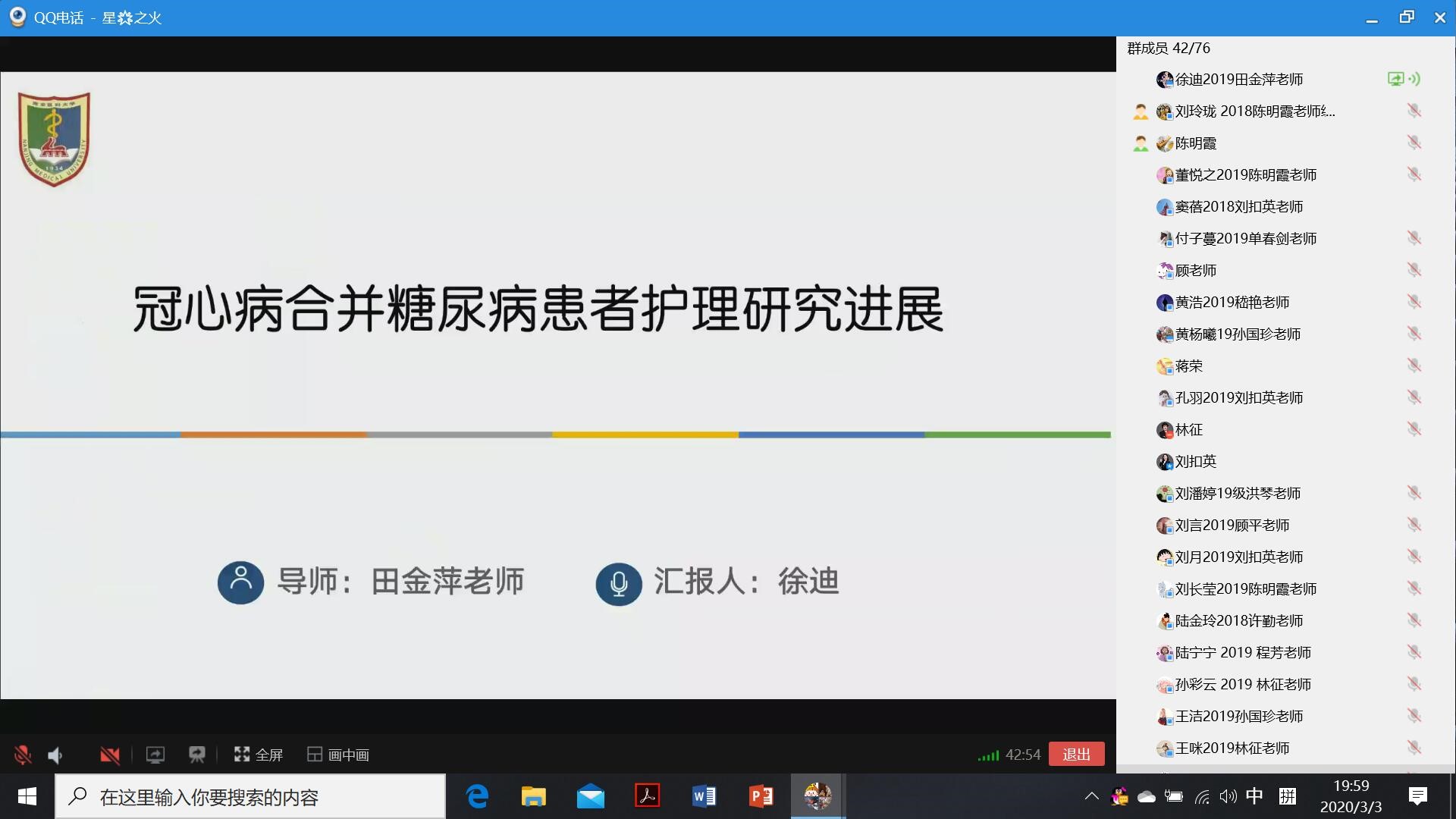Switch to 画中画 picture-in-picture mode

pos(338,755)
